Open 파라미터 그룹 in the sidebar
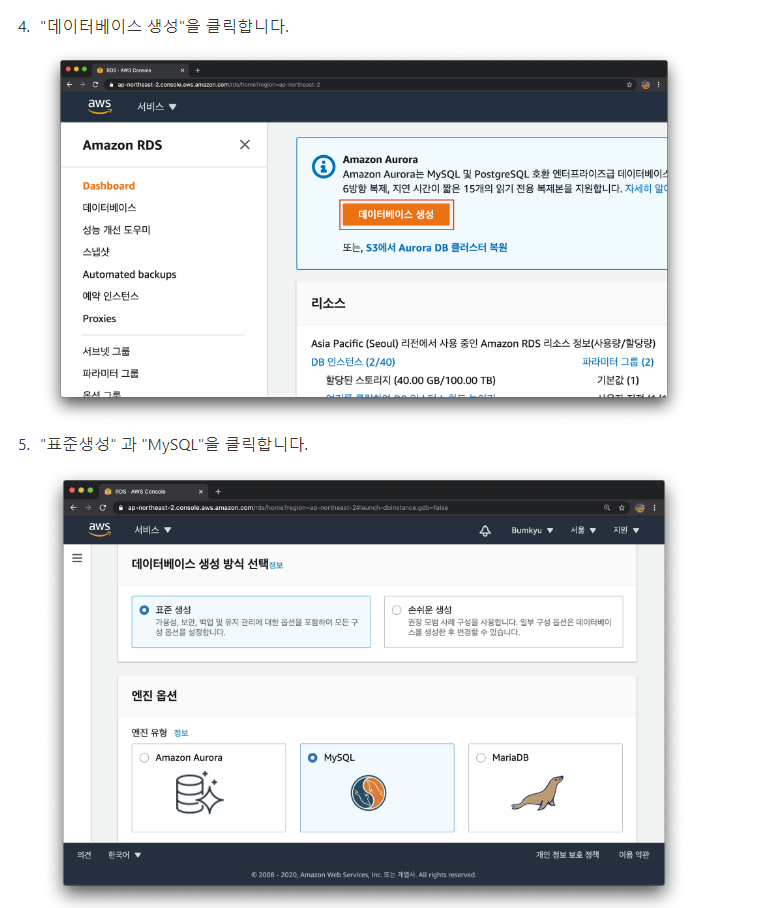783x908 pixels. point(111,374)
